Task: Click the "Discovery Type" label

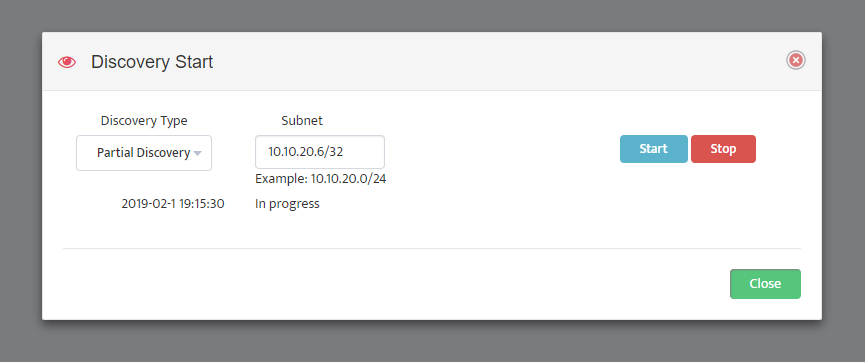Action: (144, 120)
